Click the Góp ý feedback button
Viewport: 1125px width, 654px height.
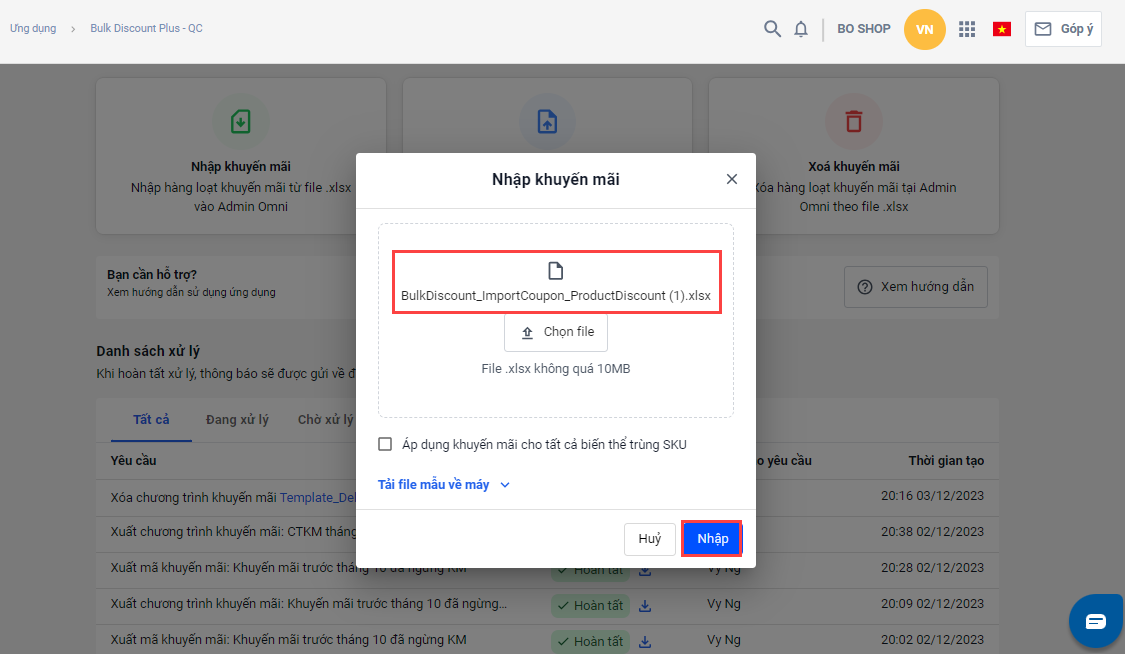(x=1063, y=29)
